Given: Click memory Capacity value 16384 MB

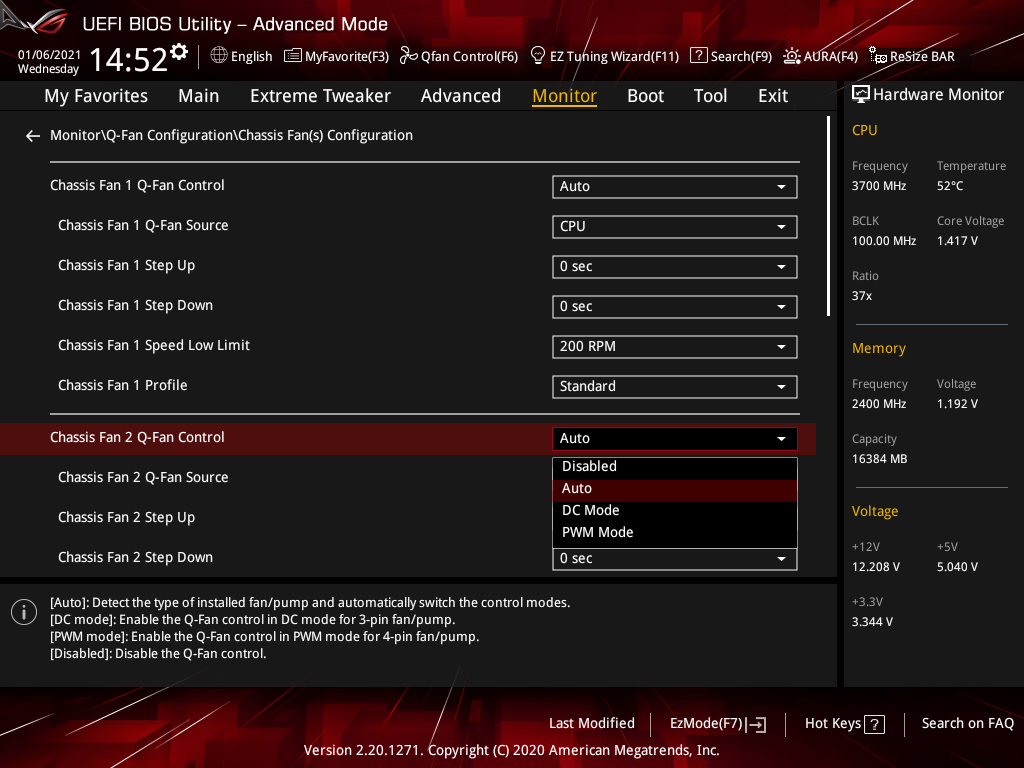Looking at the screenshot, I should coord(879,459).
